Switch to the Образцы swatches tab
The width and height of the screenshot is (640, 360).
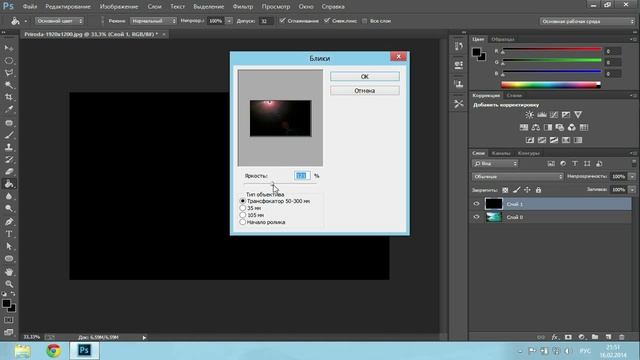[x=502, y=39]
